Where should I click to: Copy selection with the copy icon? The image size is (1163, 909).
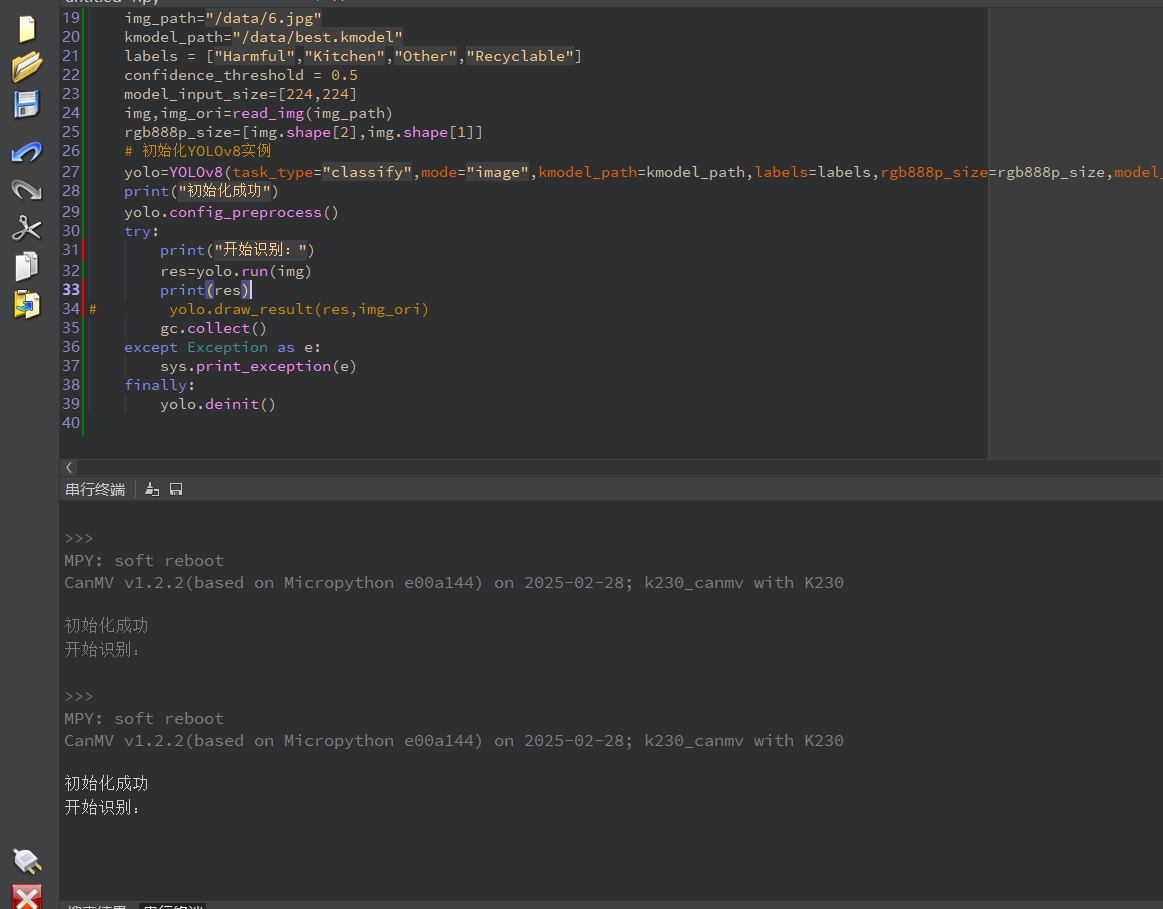click(27, 266)
